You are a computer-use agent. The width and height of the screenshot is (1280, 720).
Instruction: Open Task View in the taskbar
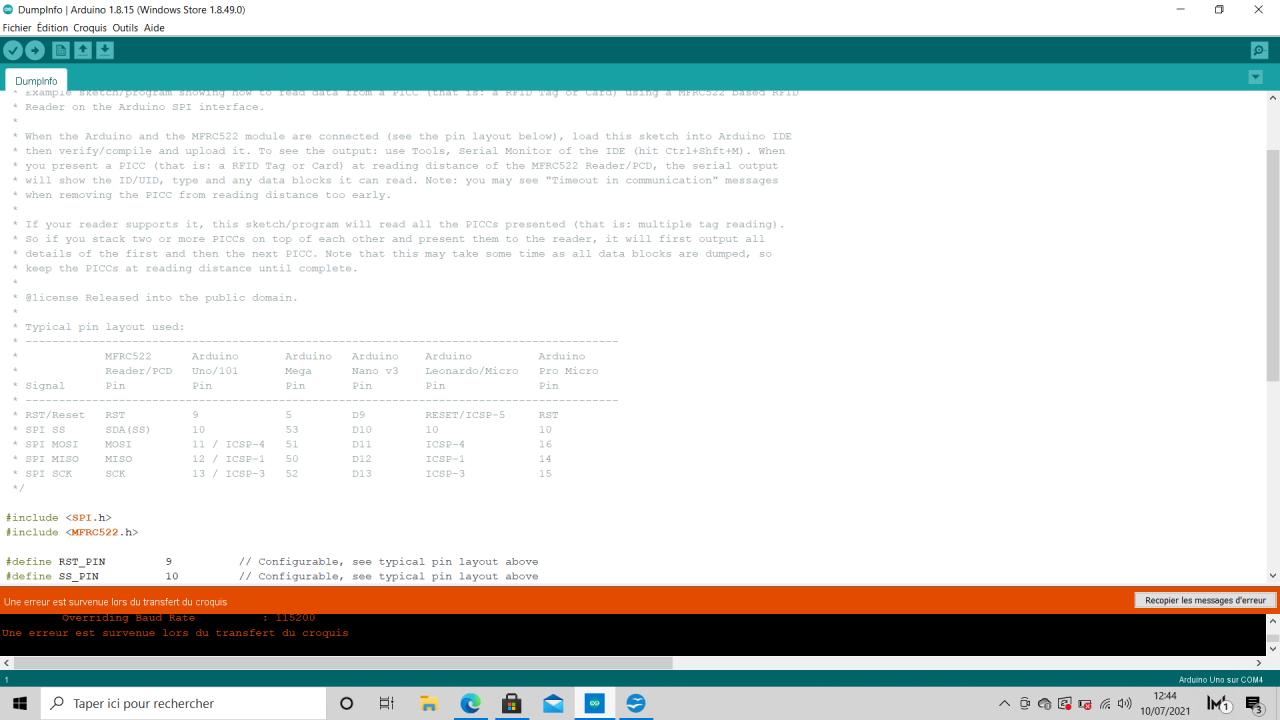click(387, 704)
